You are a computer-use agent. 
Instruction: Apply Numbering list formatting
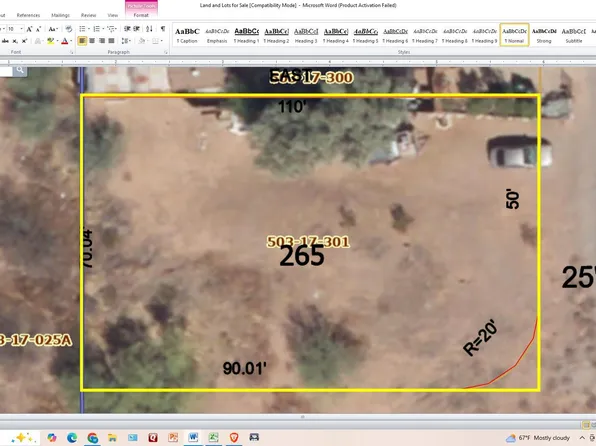97,29
